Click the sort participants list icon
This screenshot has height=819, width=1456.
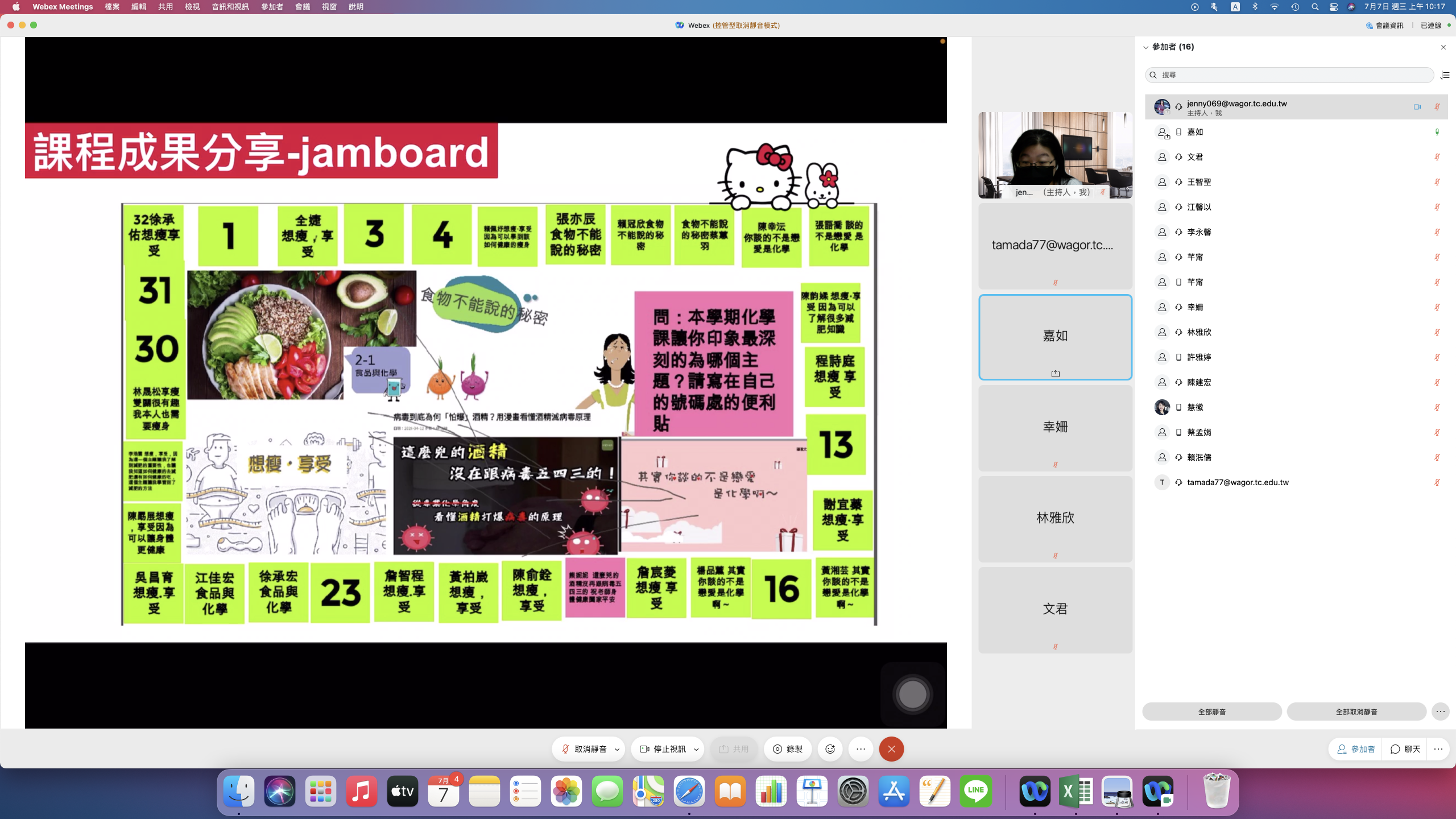tap(1445, 75)
